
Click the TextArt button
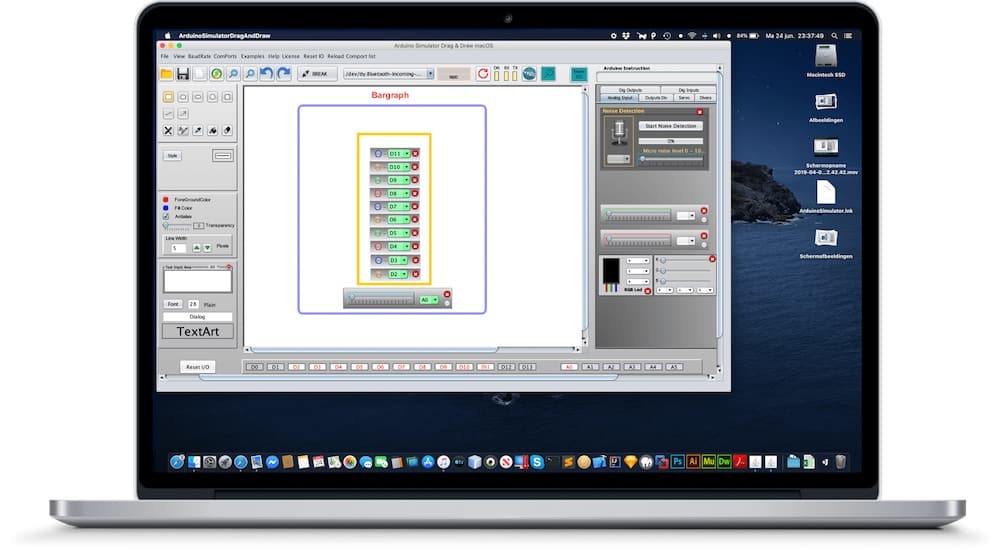point(198,331)
